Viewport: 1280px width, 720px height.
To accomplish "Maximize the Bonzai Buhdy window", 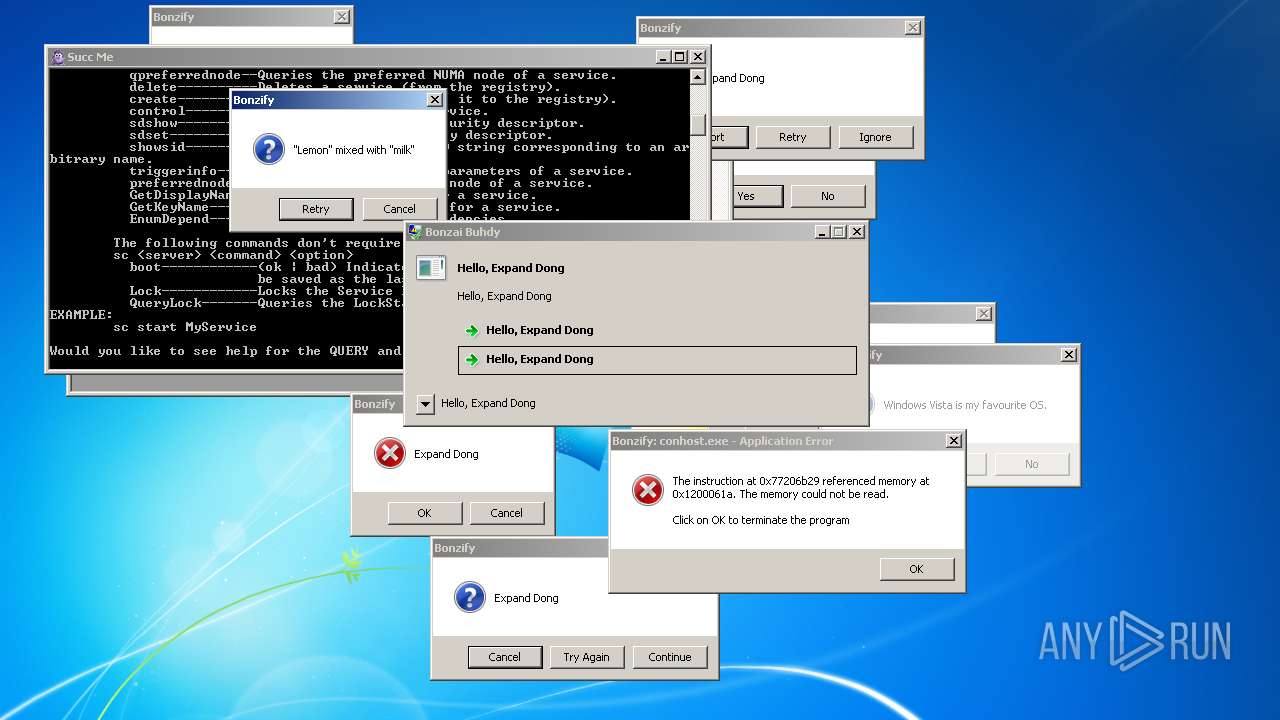I will tap(839, 232).
